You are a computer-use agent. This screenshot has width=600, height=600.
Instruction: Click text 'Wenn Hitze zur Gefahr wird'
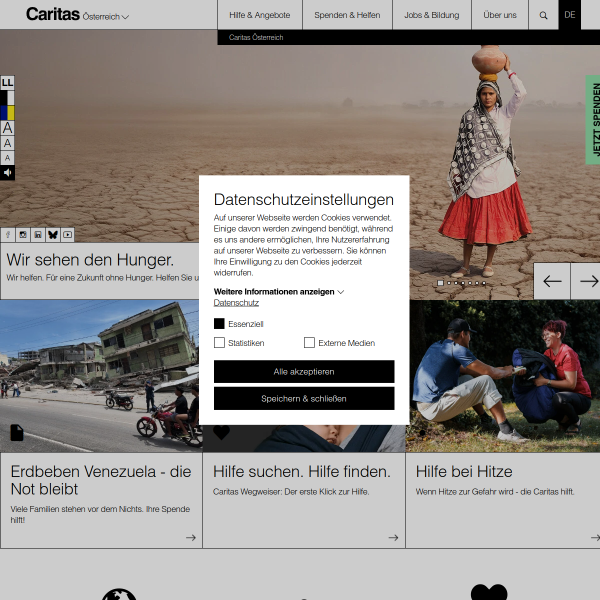click(x=464, y=492)
